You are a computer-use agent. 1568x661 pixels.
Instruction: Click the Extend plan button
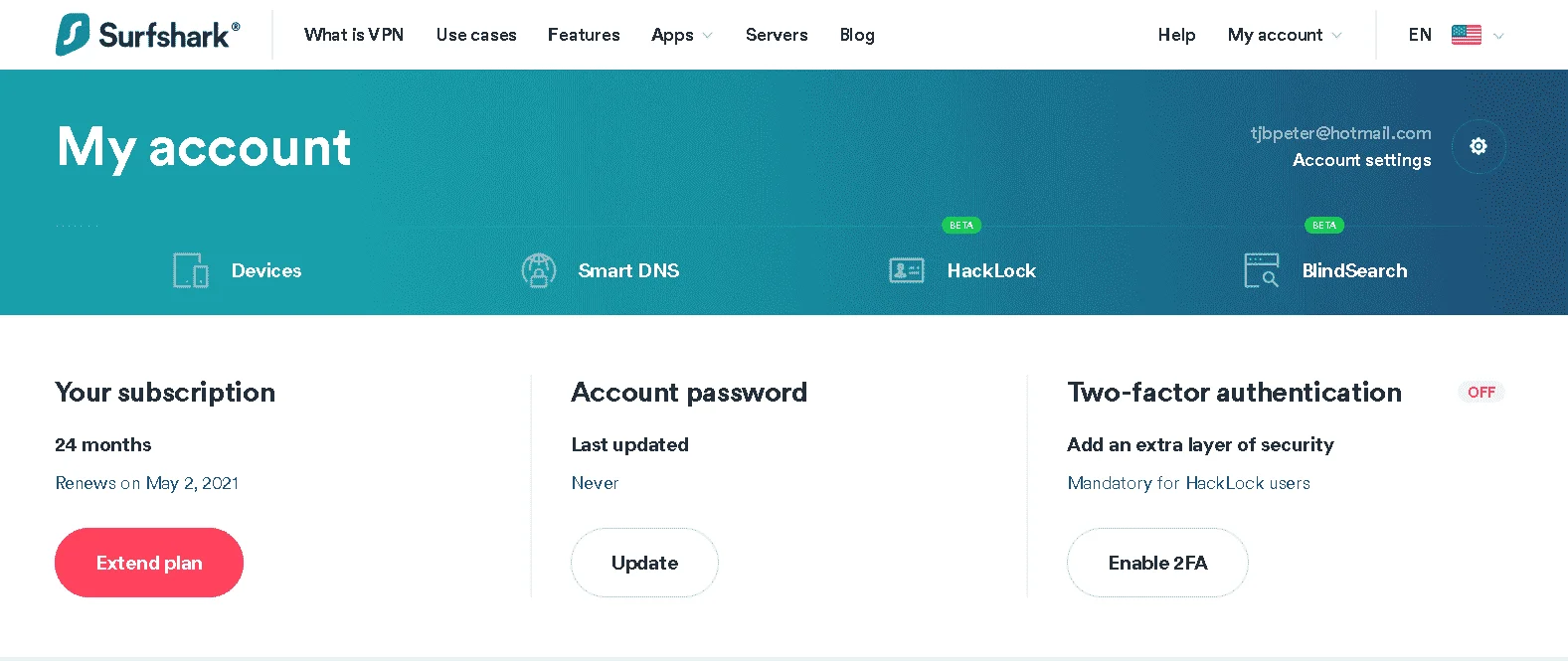(149, 563)
